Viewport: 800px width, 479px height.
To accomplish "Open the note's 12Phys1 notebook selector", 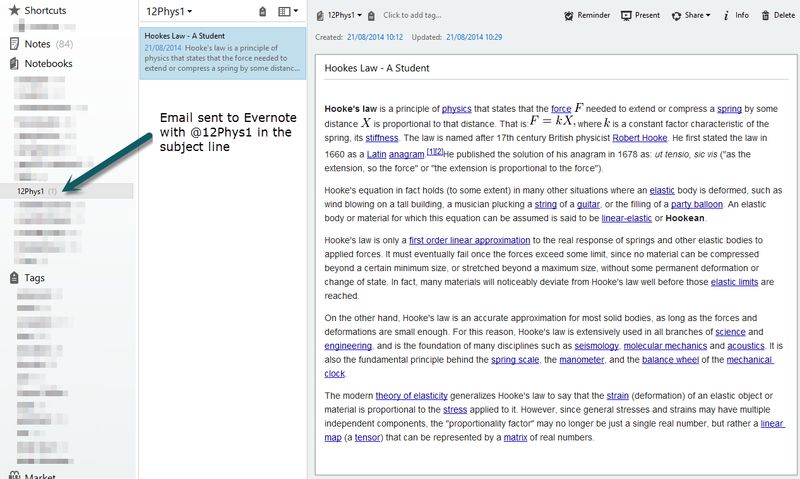I will (344, 16).
